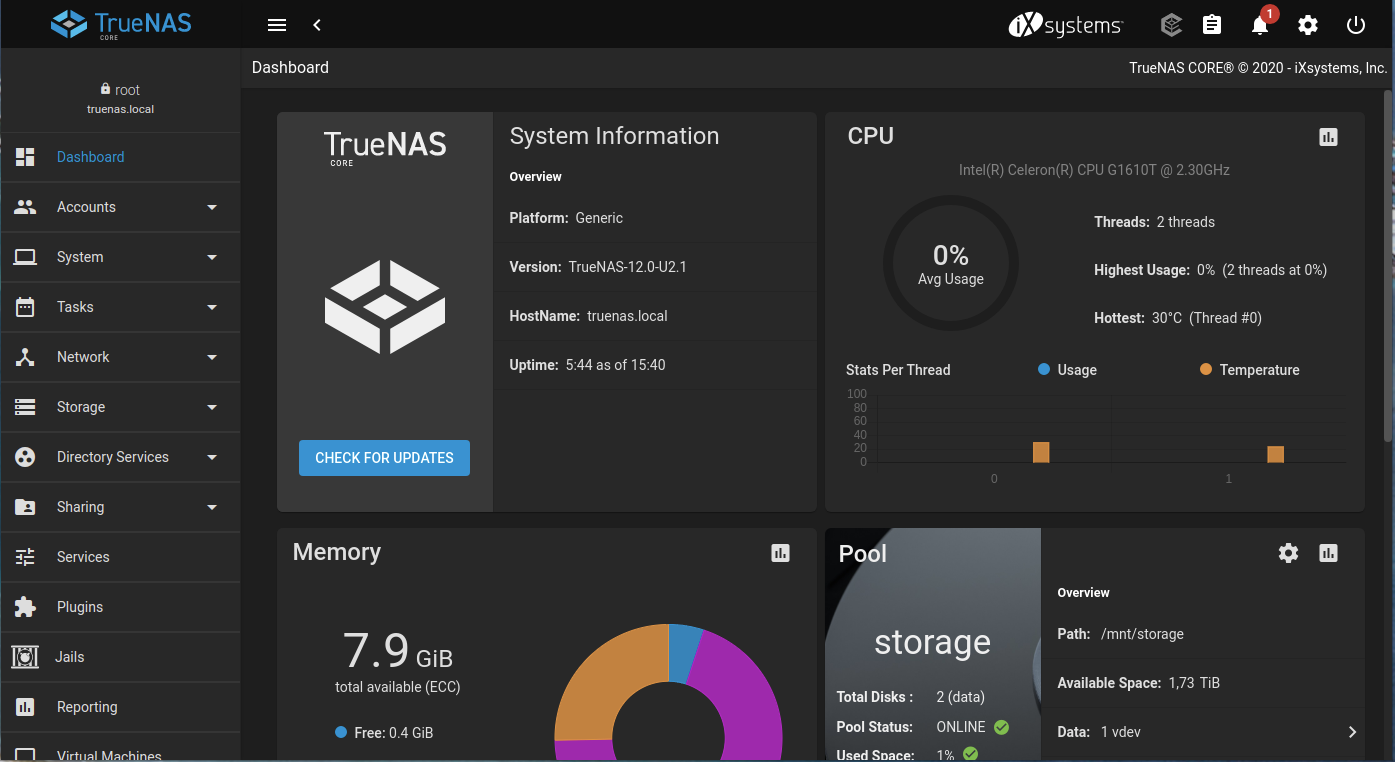The width and height of the screenshot is (1395, 762).
Task: Expand the Sharing sidebar section
Action: pyautogui.click(x=120, y=507)
